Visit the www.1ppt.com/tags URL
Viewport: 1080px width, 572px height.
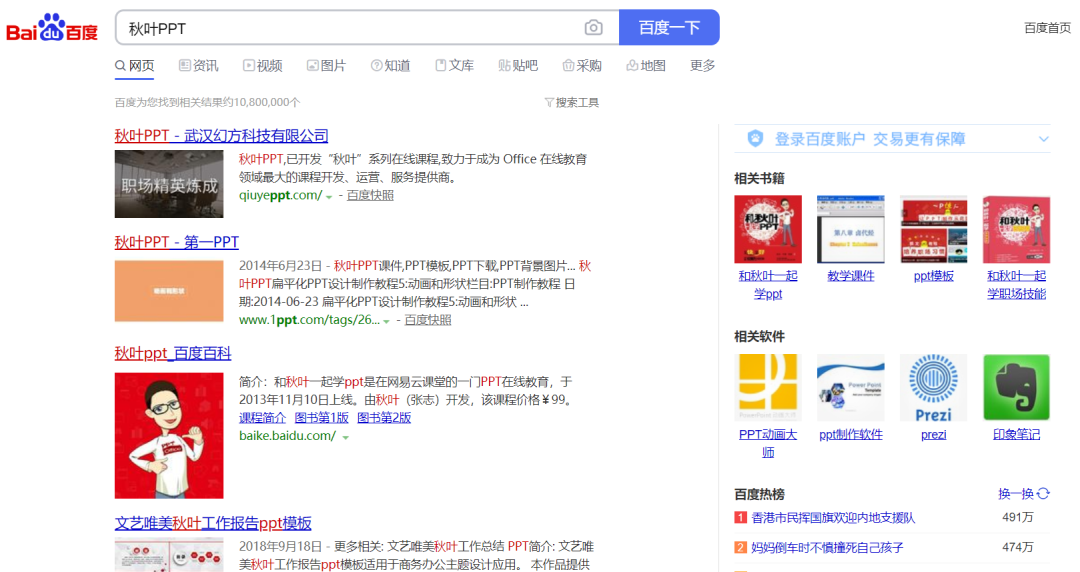coord(309,320)
